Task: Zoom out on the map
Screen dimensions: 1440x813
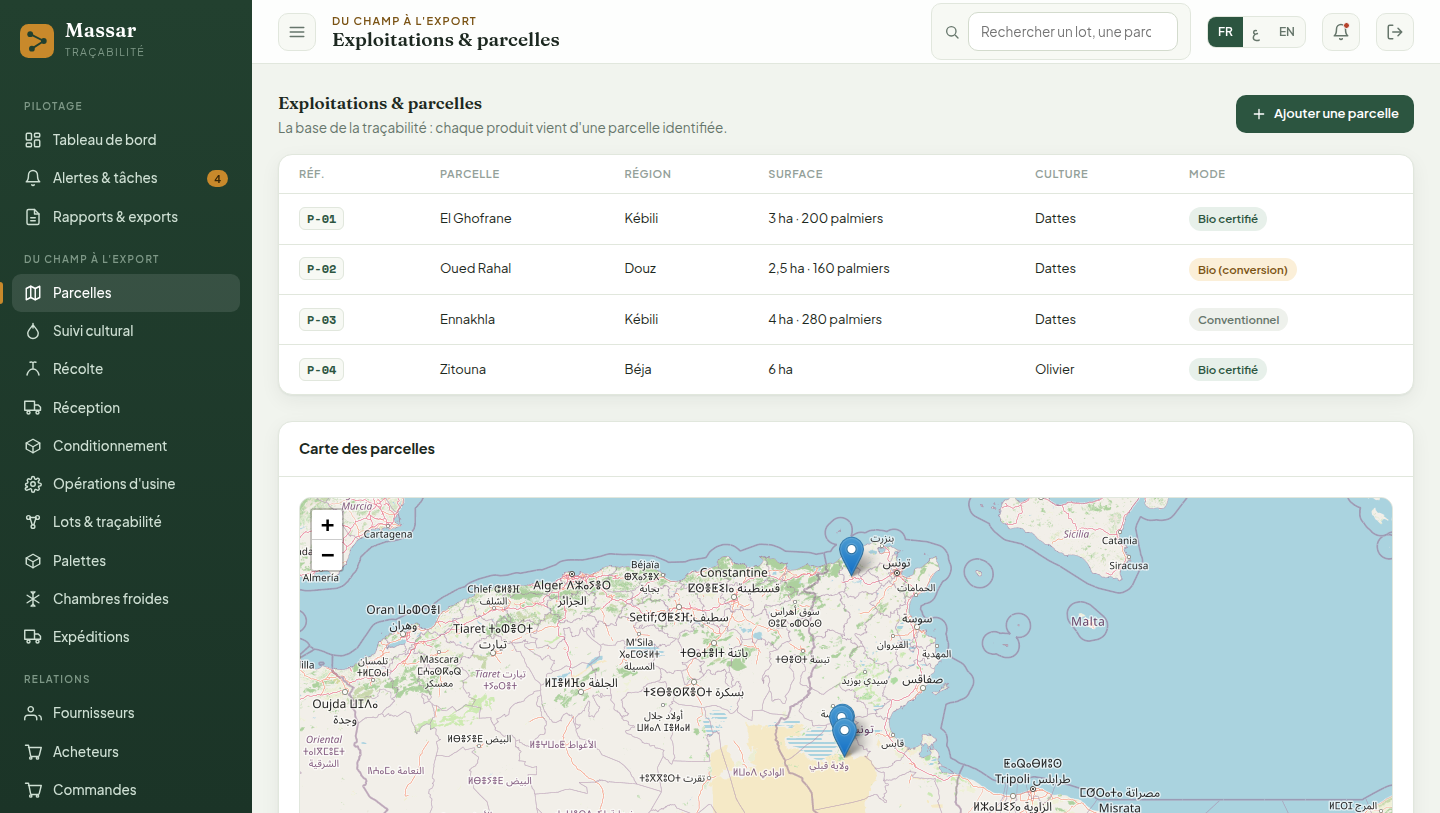Action: point(327,555)
